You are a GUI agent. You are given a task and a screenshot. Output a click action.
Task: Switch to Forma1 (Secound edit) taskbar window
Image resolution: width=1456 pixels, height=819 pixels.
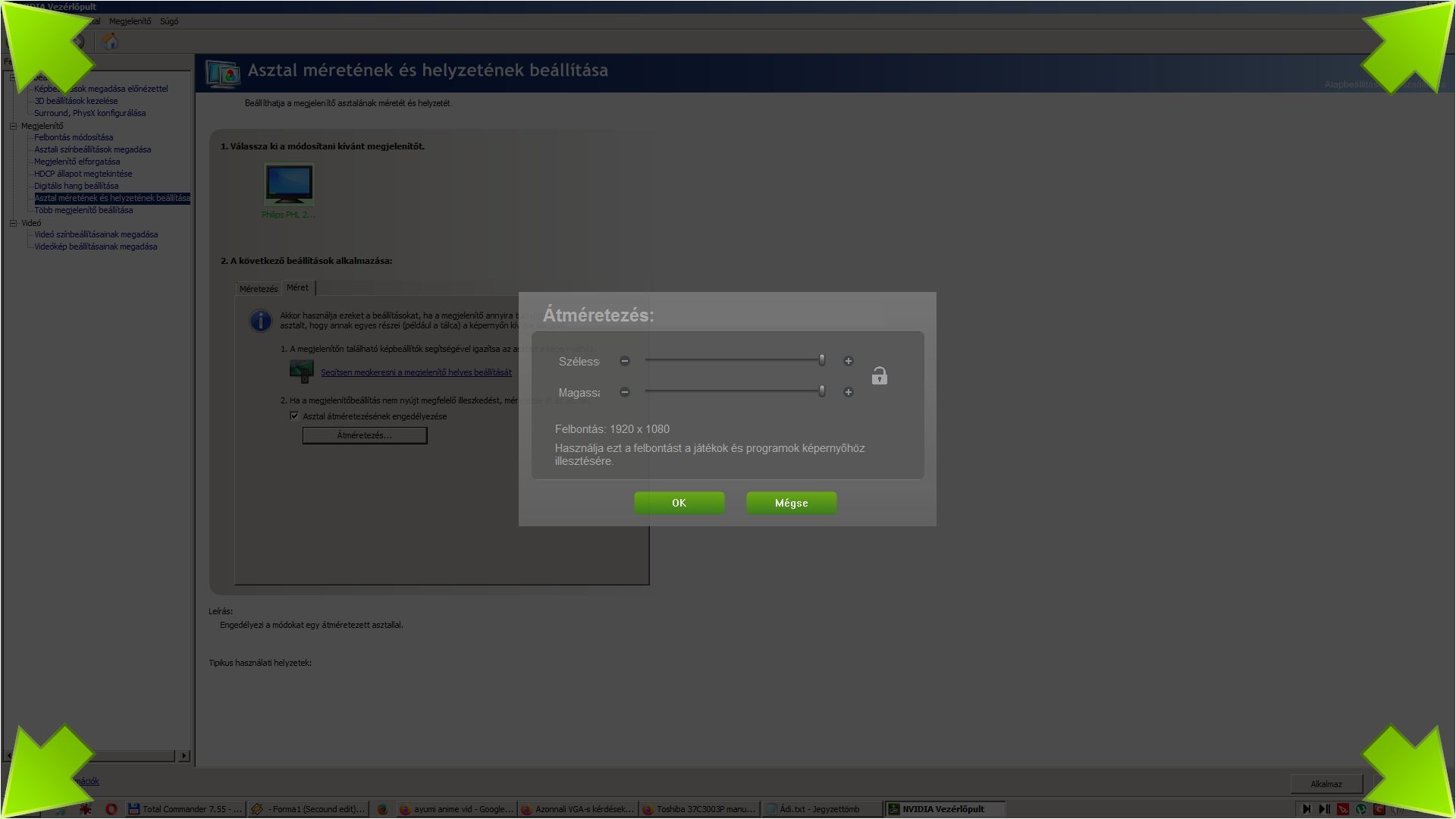point(308,809)
